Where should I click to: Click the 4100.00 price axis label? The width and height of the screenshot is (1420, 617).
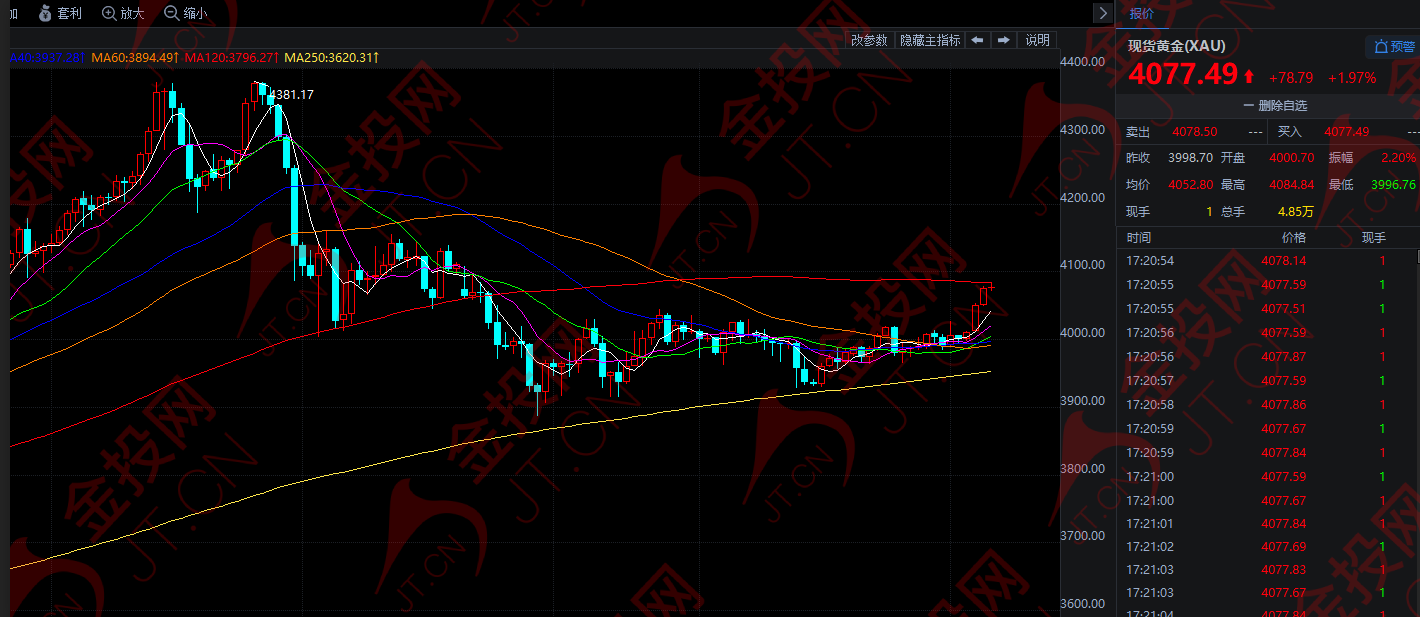[1083, 265]
